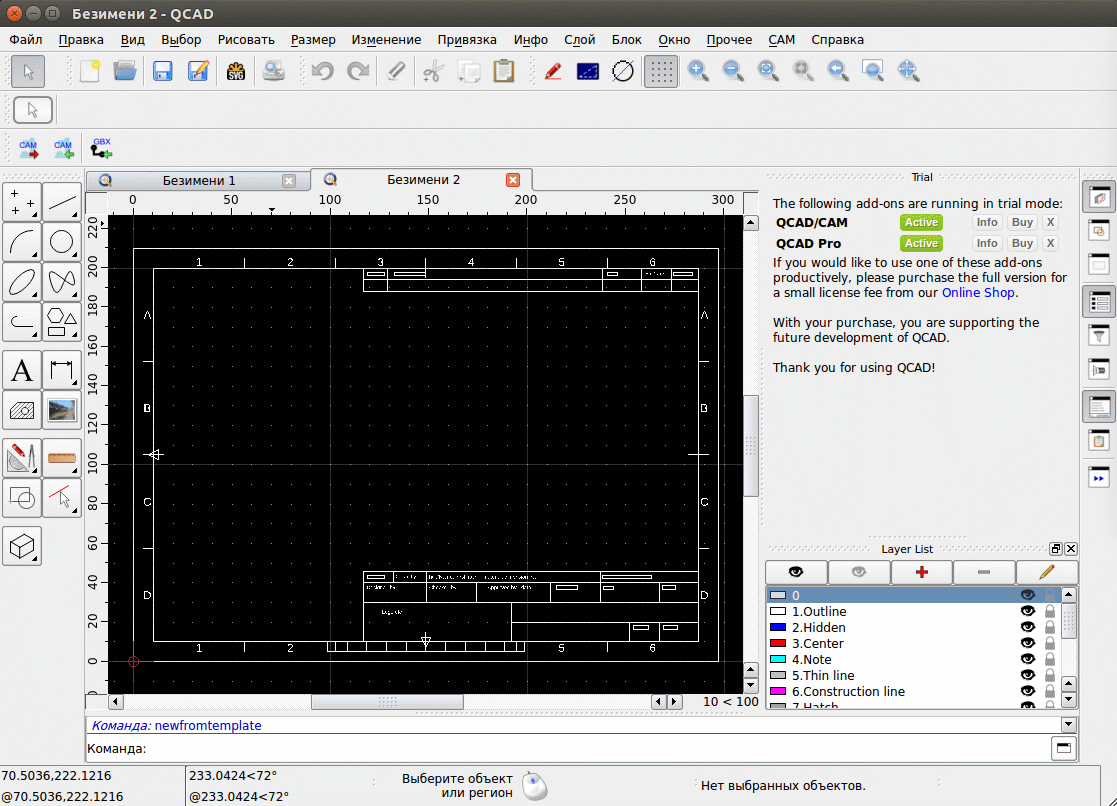
Task: Open a drawing with folder icon
Action: pyautogui.click(x=125, y=71)
